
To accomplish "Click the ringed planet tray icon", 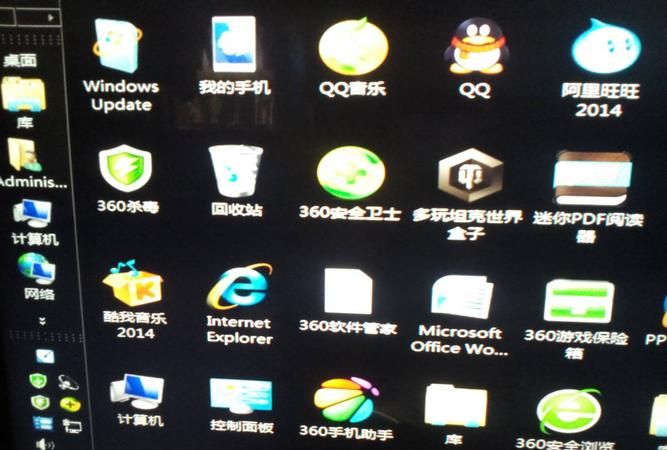I will point(68,382).
